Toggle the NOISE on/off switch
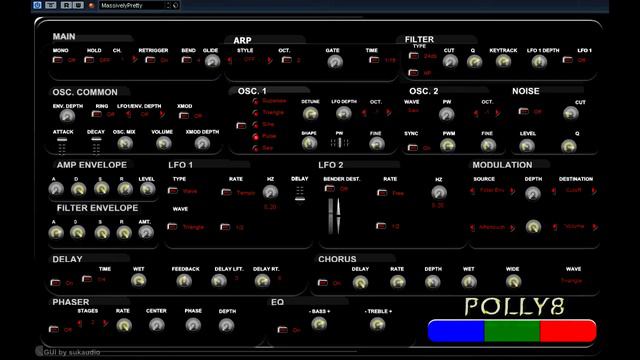 click(523, 111)
